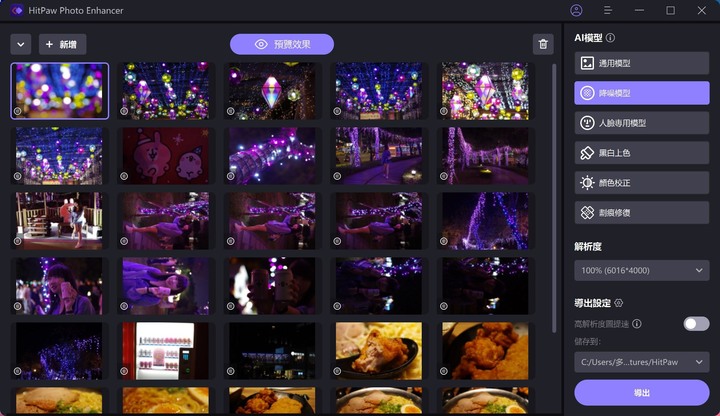Show info tooltip next to AI模型

coord(610,38)
